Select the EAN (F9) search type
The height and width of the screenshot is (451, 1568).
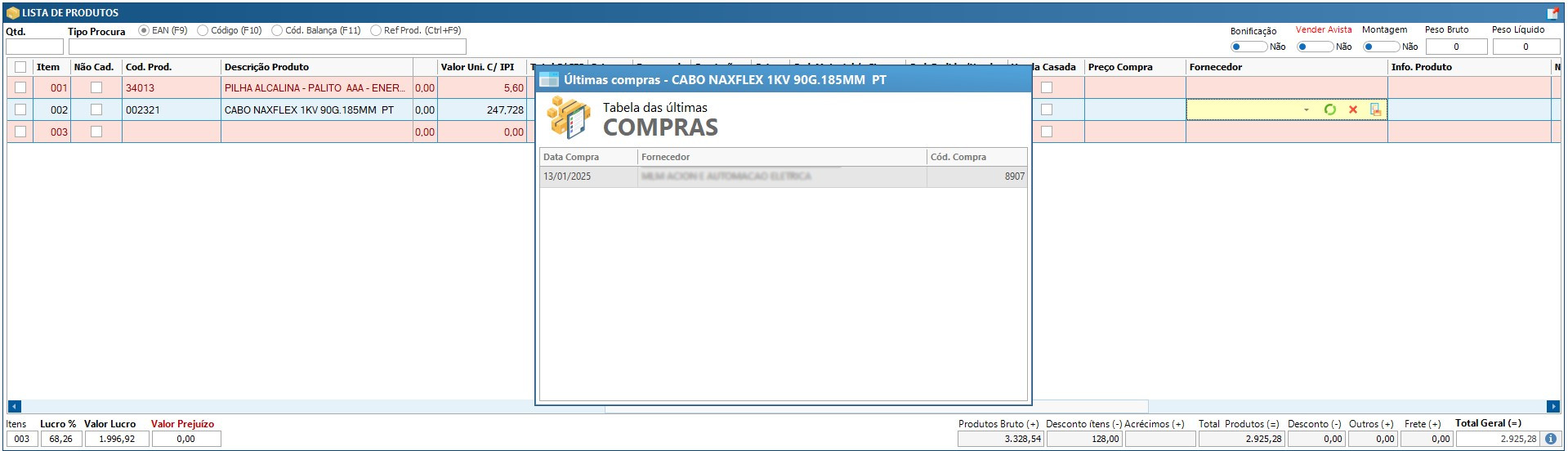[144, 30]
